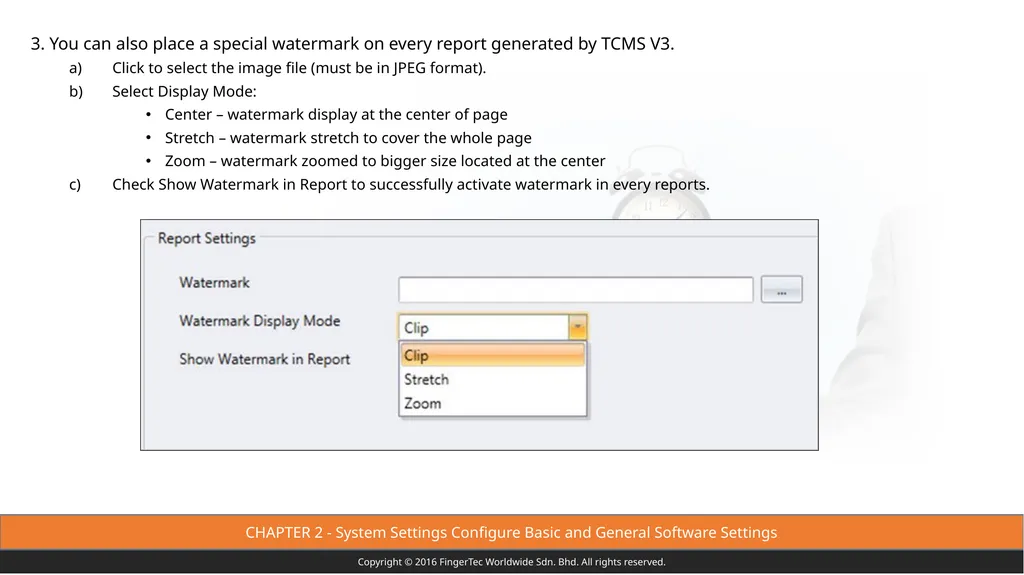Click the 'Zoom – watermark zoomed' bullet text
This screenshot has width=1024, height=575.
[x=385, y=161]
